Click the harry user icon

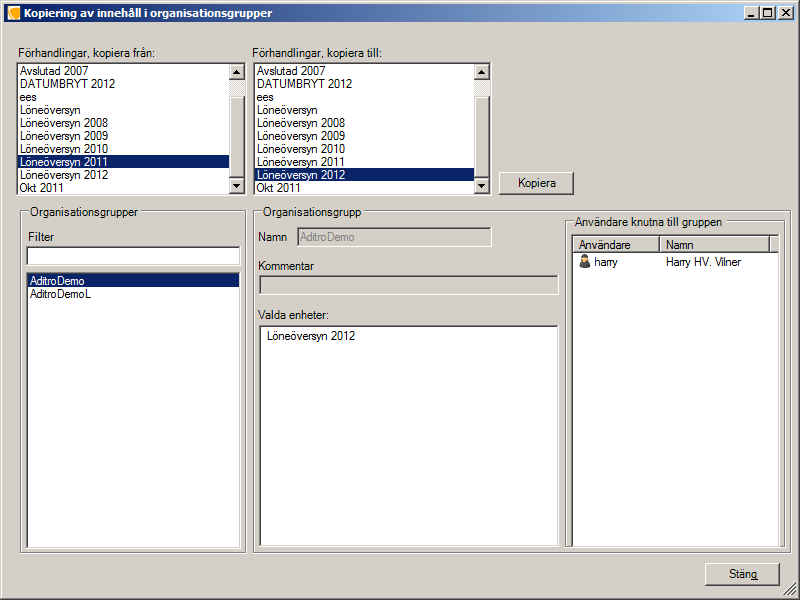click(x=585, y=262)
